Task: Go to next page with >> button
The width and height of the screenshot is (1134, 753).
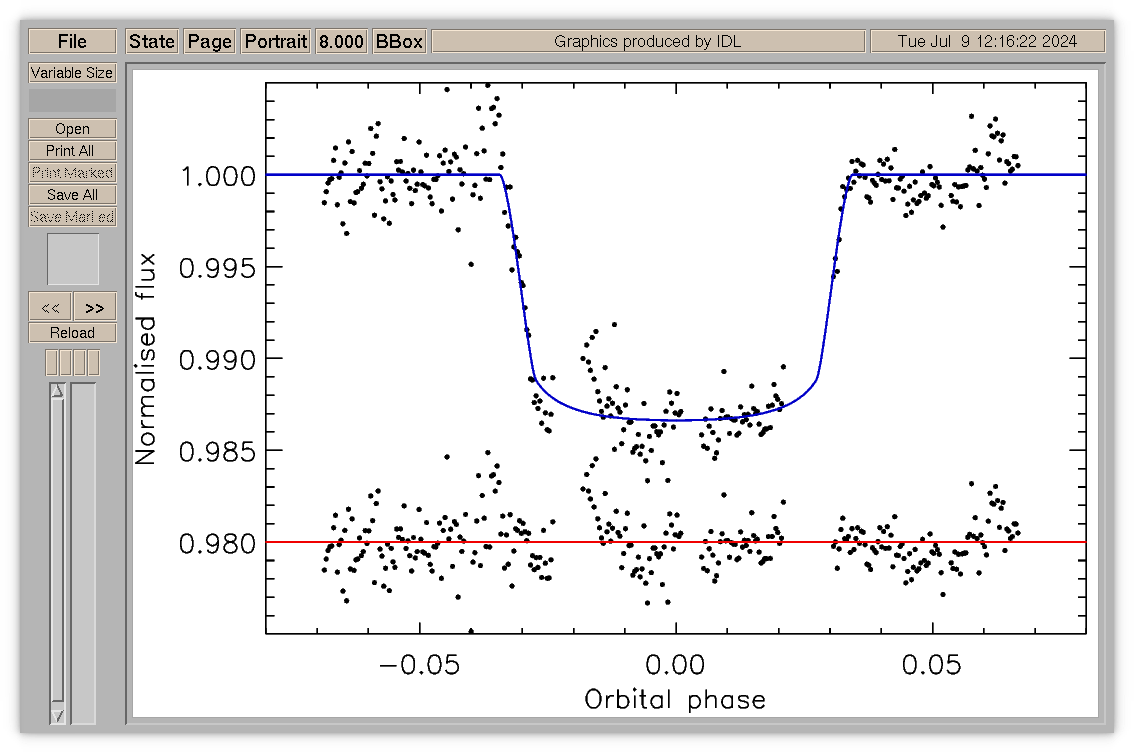Action: point(95,307)
